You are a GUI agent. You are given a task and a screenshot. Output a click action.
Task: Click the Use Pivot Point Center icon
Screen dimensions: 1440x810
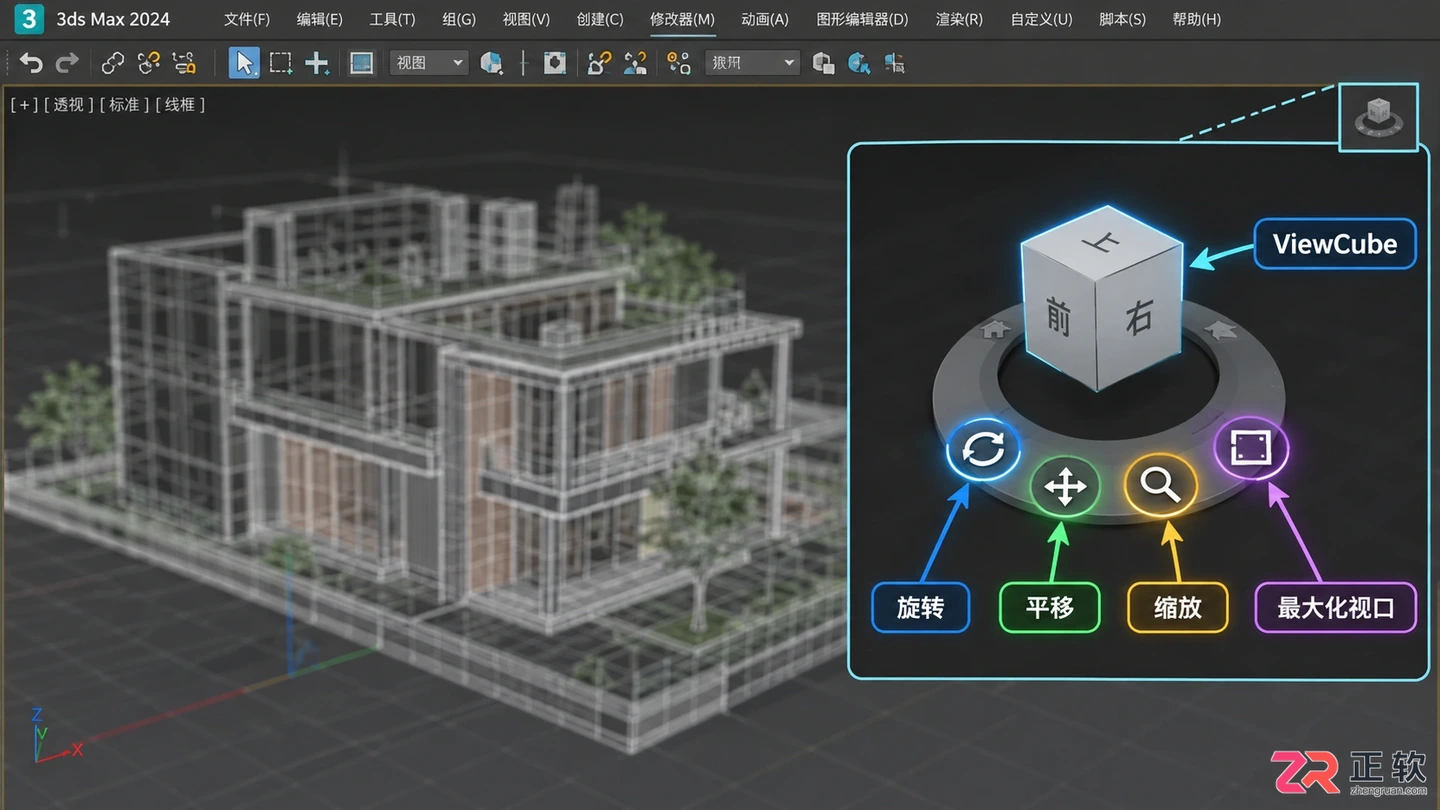click(491, 64)
